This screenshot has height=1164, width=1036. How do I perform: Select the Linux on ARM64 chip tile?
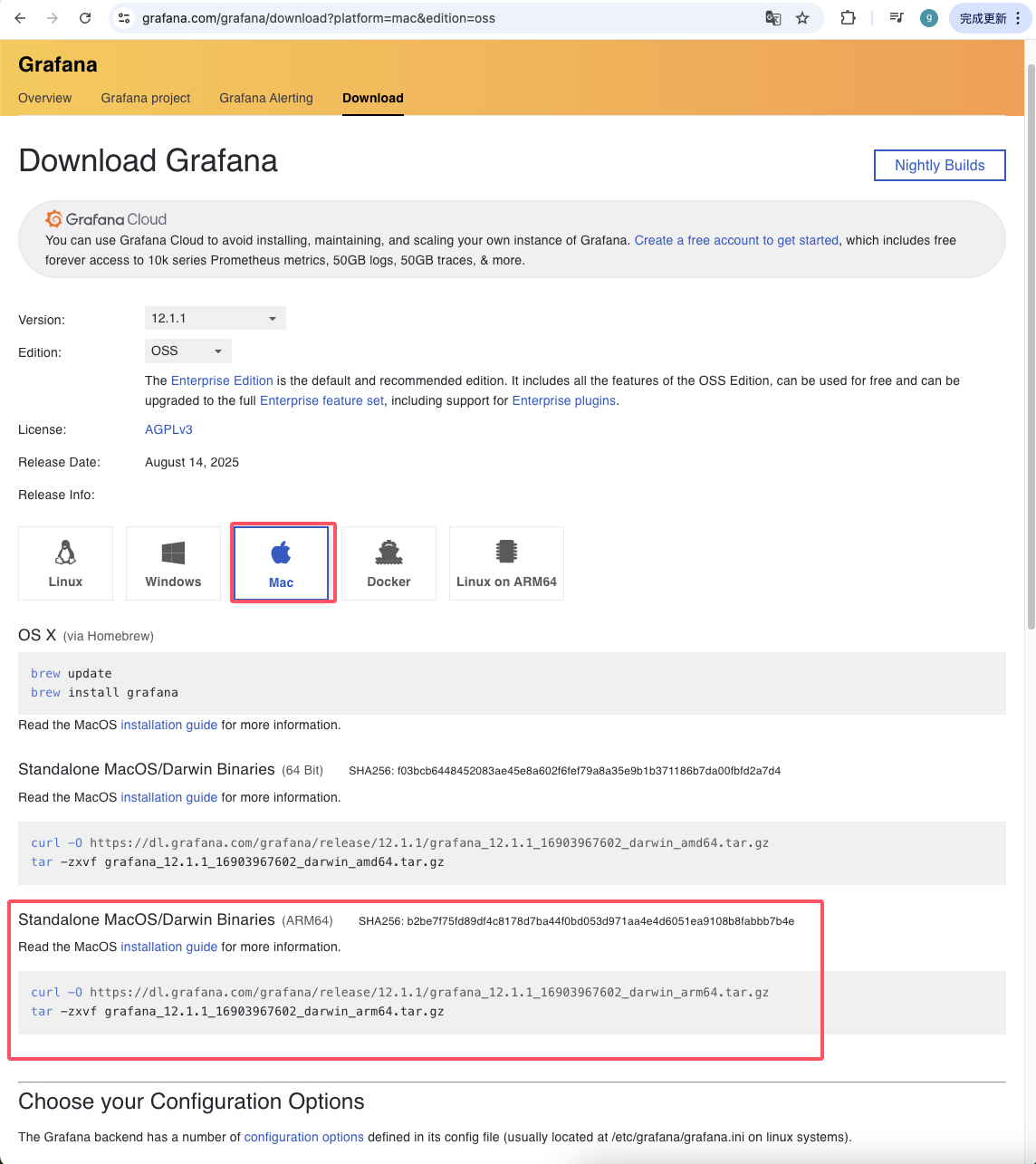(x=506, y=563)
